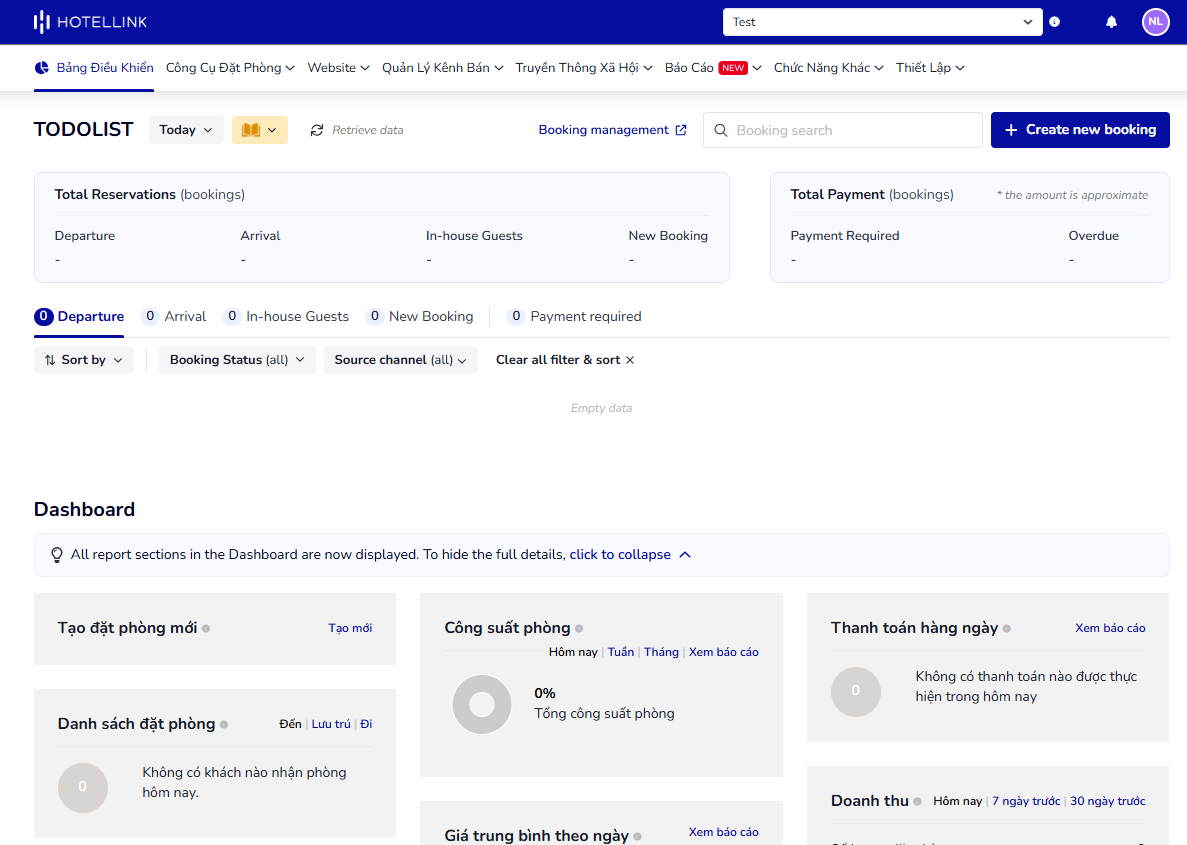The width and height of the screenshot is (1187, 845).
Task: Click the X icon of Clear all filter
Action: click(630, 360)
